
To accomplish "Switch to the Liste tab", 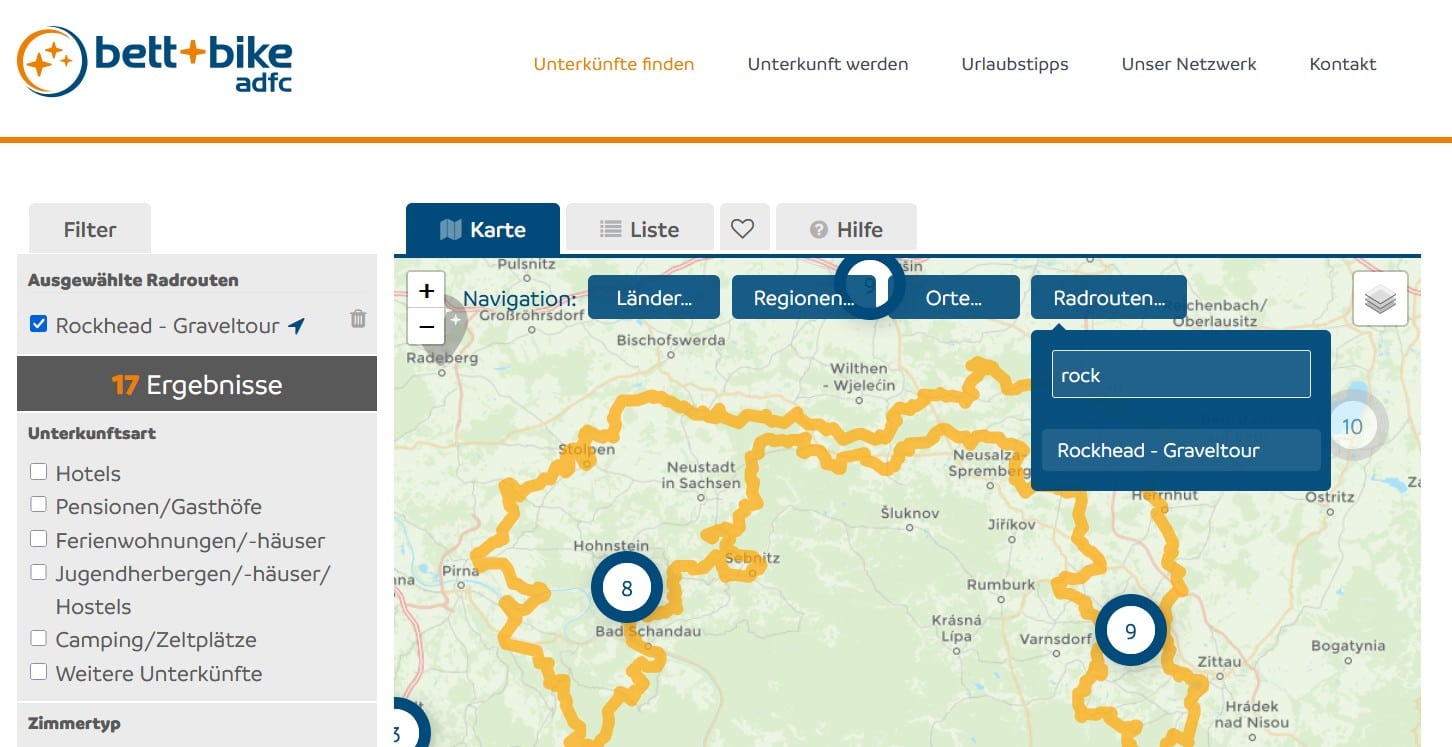I will point(640,229).
